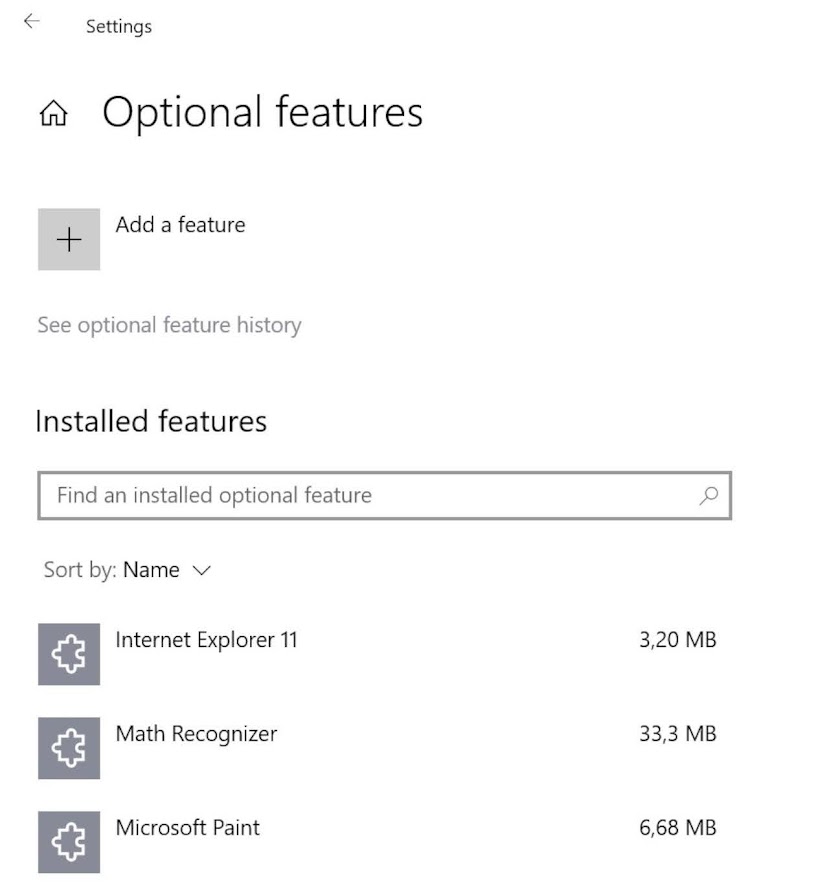Go to Settings home via house icon

tap(53, 114)
